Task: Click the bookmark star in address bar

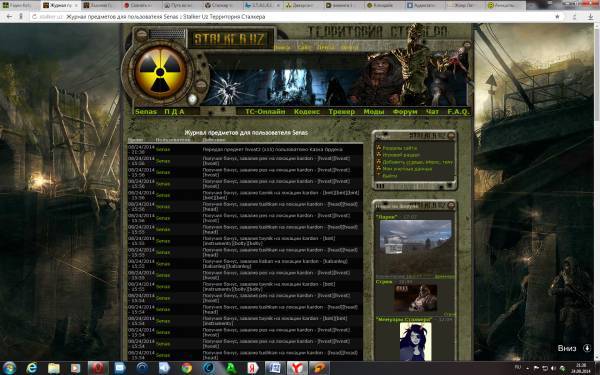Action: point(557,16)
